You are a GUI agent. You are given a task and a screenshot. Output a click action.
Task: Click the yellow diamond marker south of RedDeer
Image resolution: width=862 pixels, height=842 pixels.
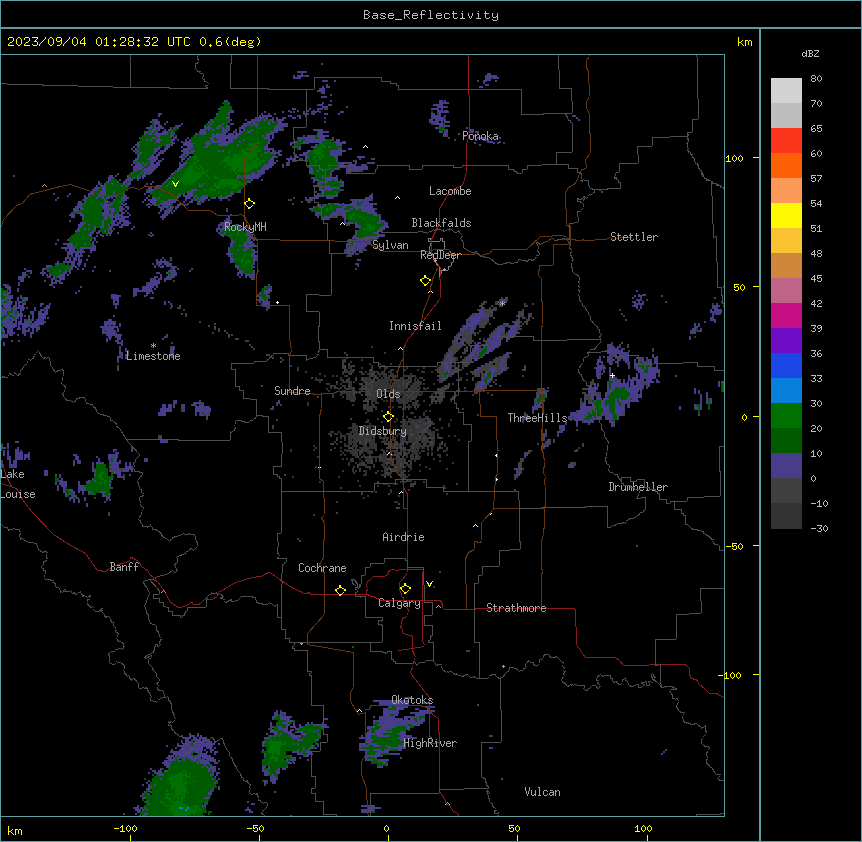point(426,281)
